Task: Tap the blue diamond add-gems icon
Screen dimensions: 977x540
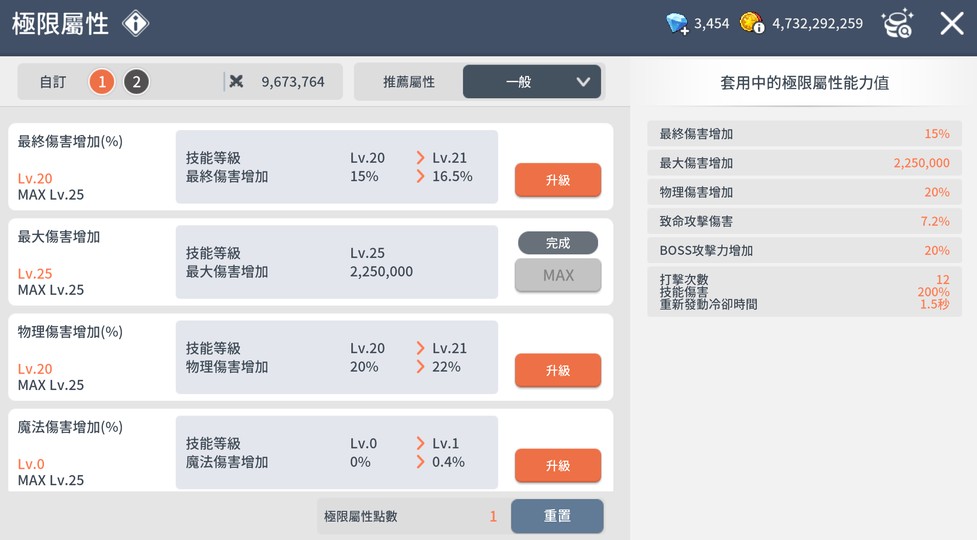Action: click(678, 23)
